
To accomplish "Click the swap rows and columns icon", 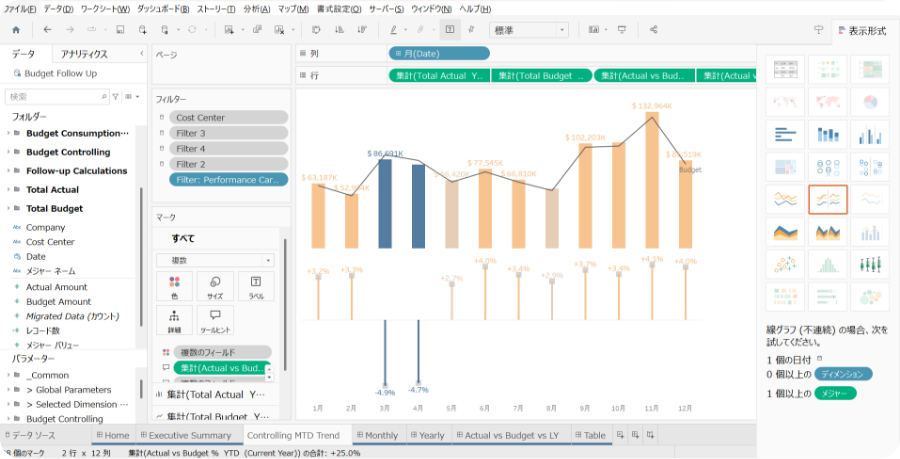I will pyautogui.click(x=316, y=30).
